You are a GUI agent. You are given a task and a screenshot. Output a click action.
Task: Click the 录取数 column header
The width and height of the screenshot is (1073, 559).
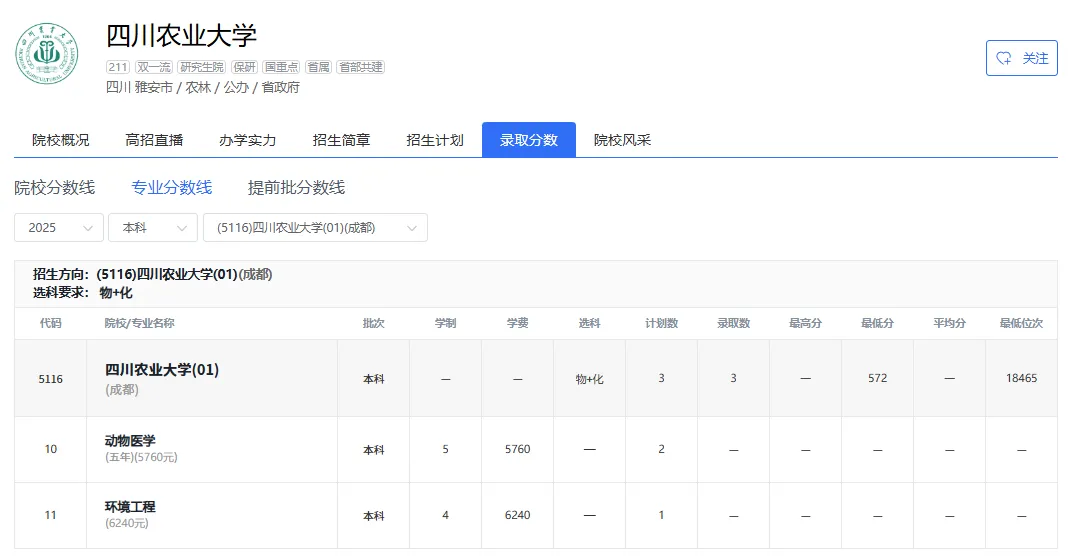pyautogui.click(x=734, y=323)
